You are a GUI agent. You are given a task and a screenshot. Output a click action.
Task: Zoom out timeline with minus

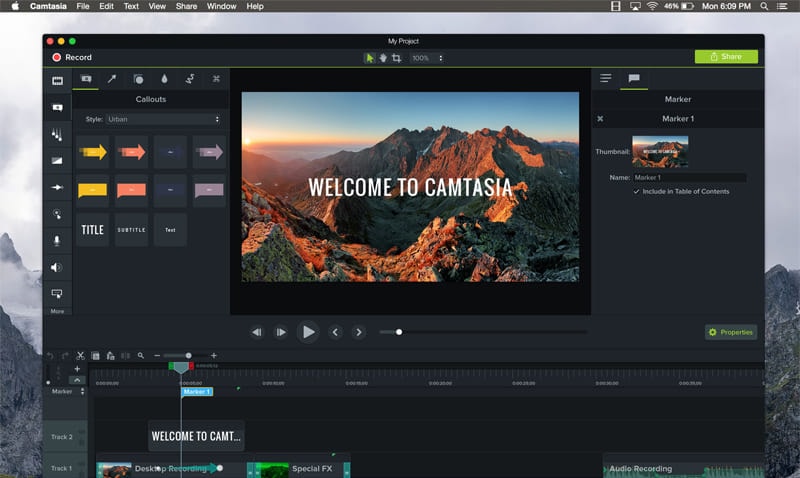click(157, 356)
